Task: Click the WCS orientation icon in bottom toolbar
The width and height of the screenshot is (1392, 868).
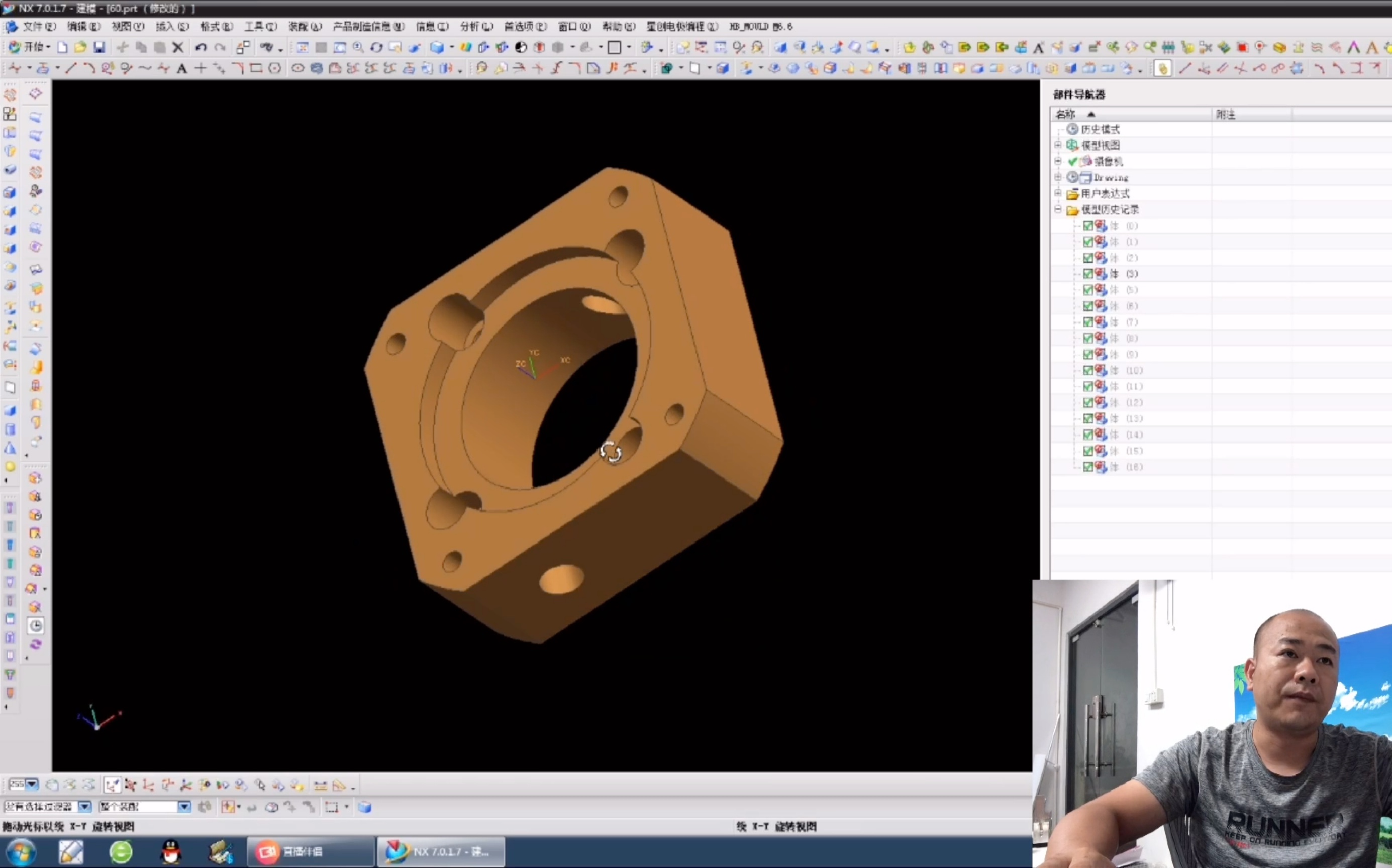Action: 112,785
